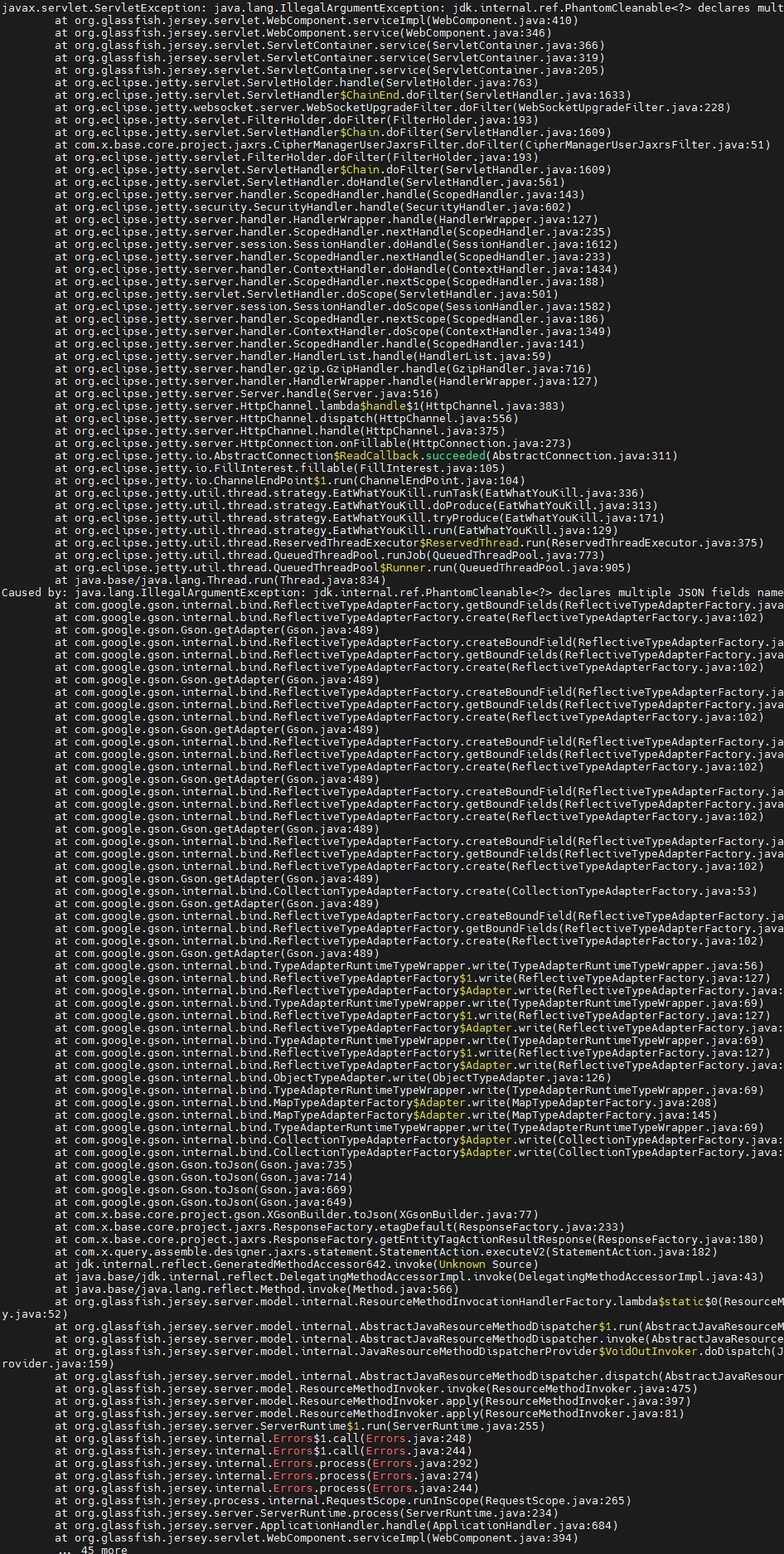
Task: Click the Gson.java:735 toJson frame
Action: (204, 1164)
